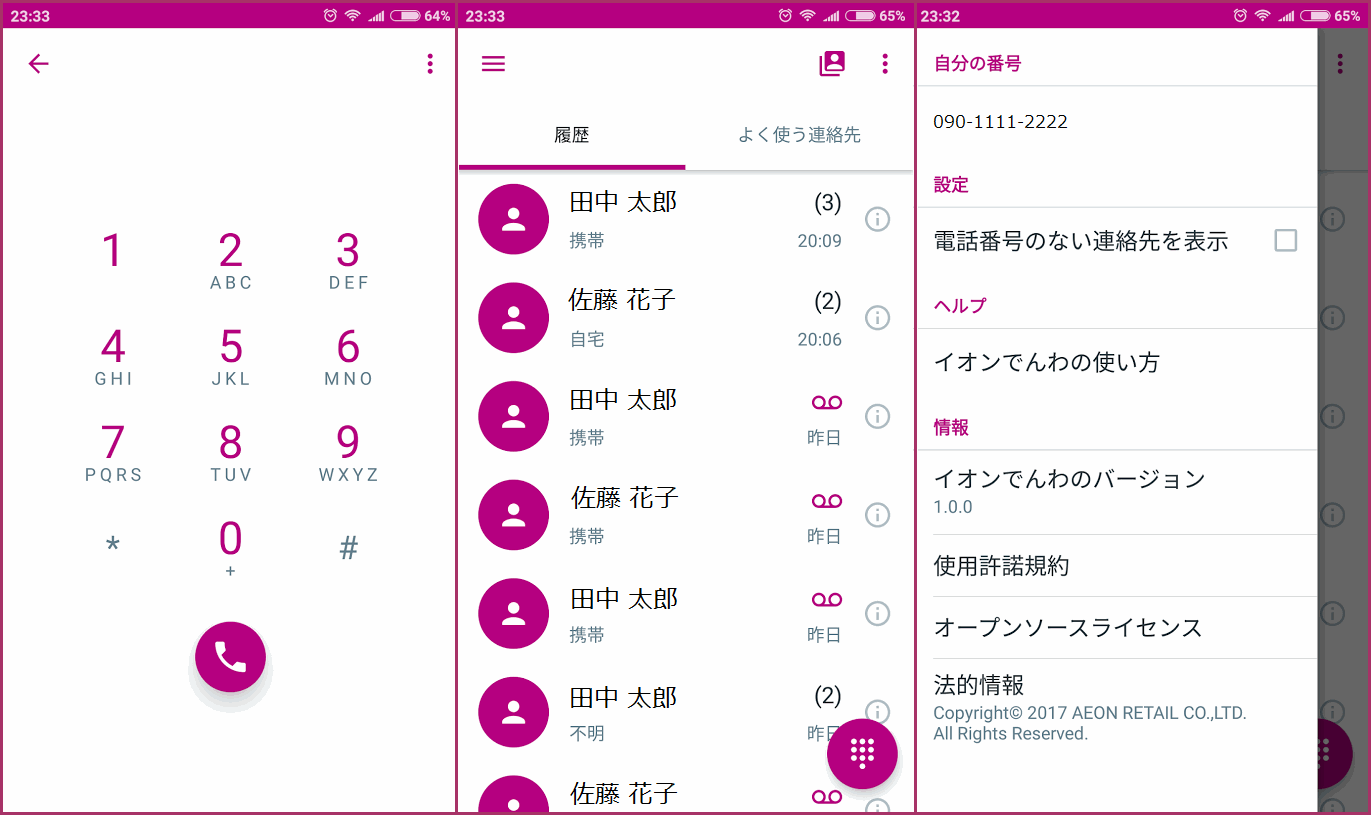Screen dimensions: 1371x815
Task: Click the (3) call count for 田中 太郎
Action: click(x=828, y=204)
